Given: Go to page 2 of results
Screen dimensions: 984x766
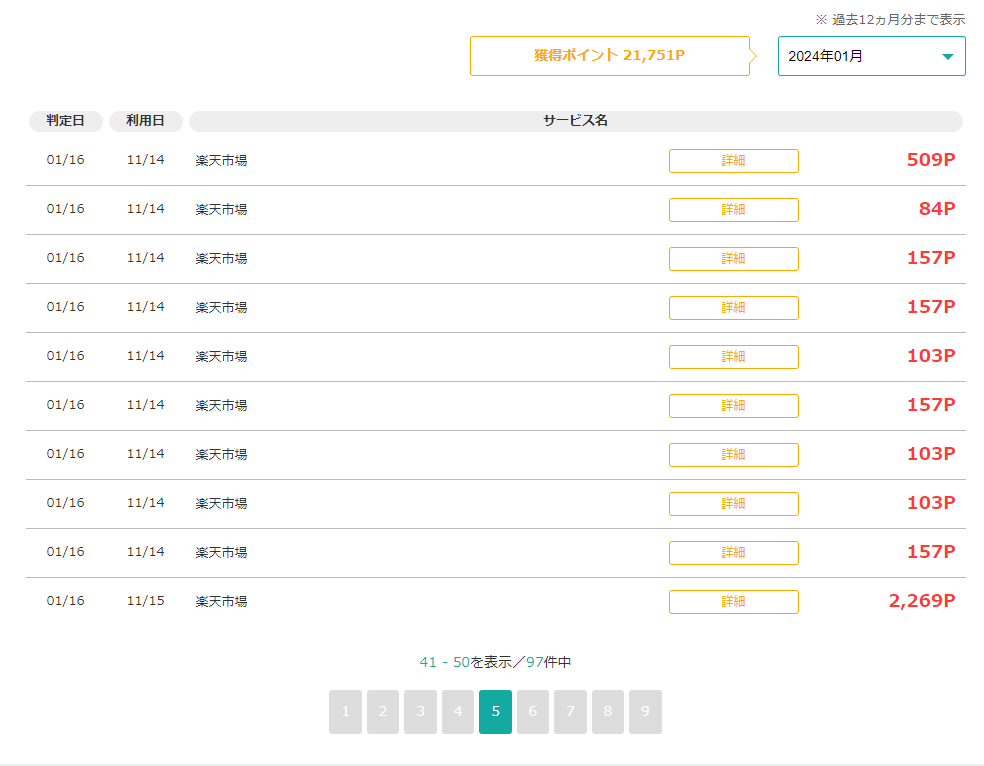Looking at the screenshot, I should 383,712.
